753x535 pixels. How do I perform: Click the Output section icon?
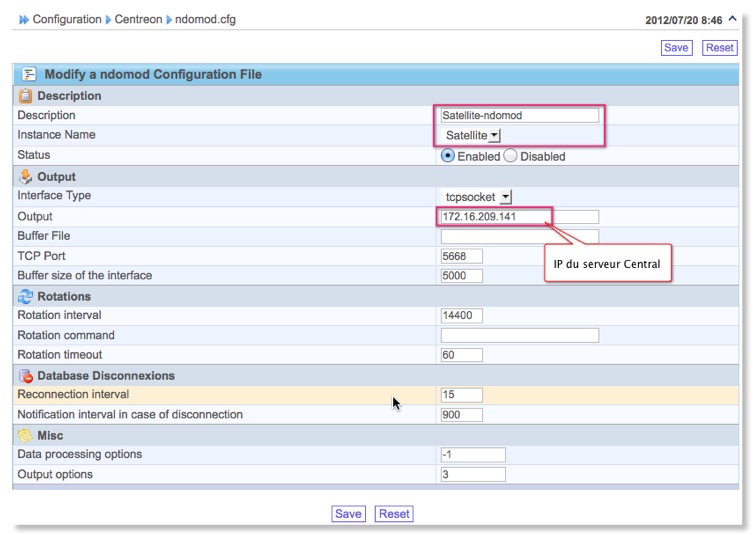point(25,177)
